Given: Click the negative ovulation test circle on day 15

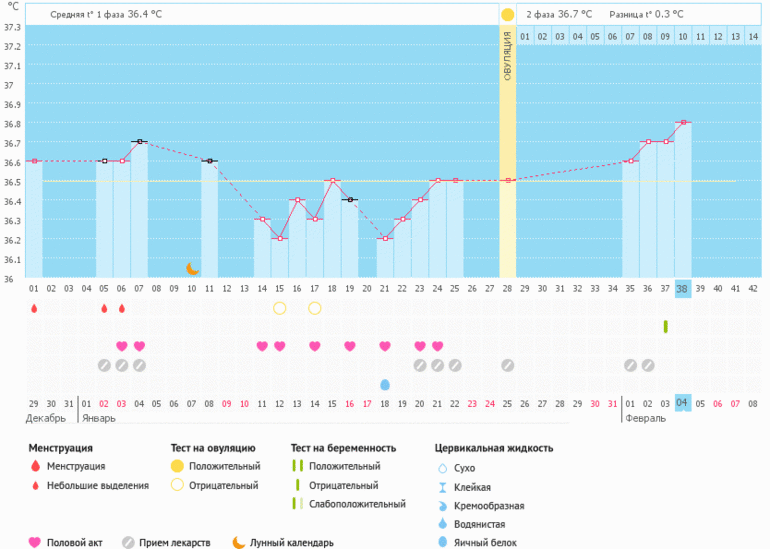Looking at the screenshot, I should coord(280,308).
